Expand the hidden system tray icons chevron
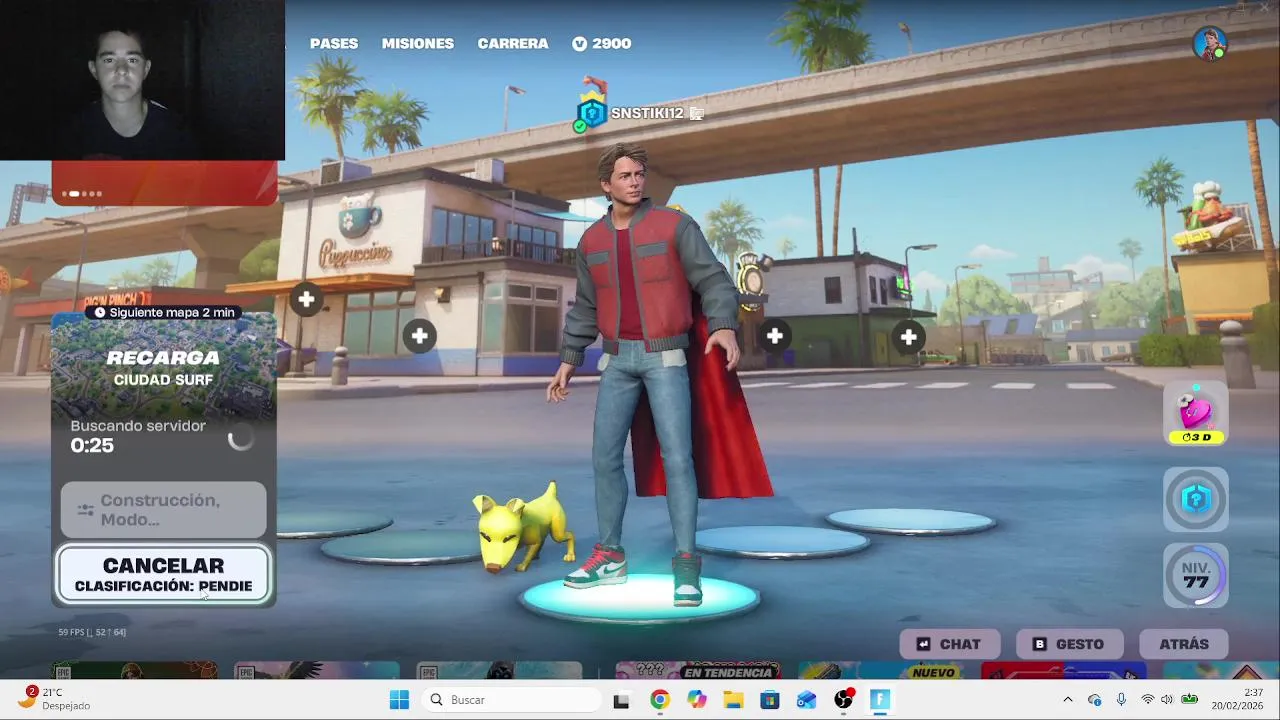This screenshot has width=1280, height=720. (x=1067, y=700)
